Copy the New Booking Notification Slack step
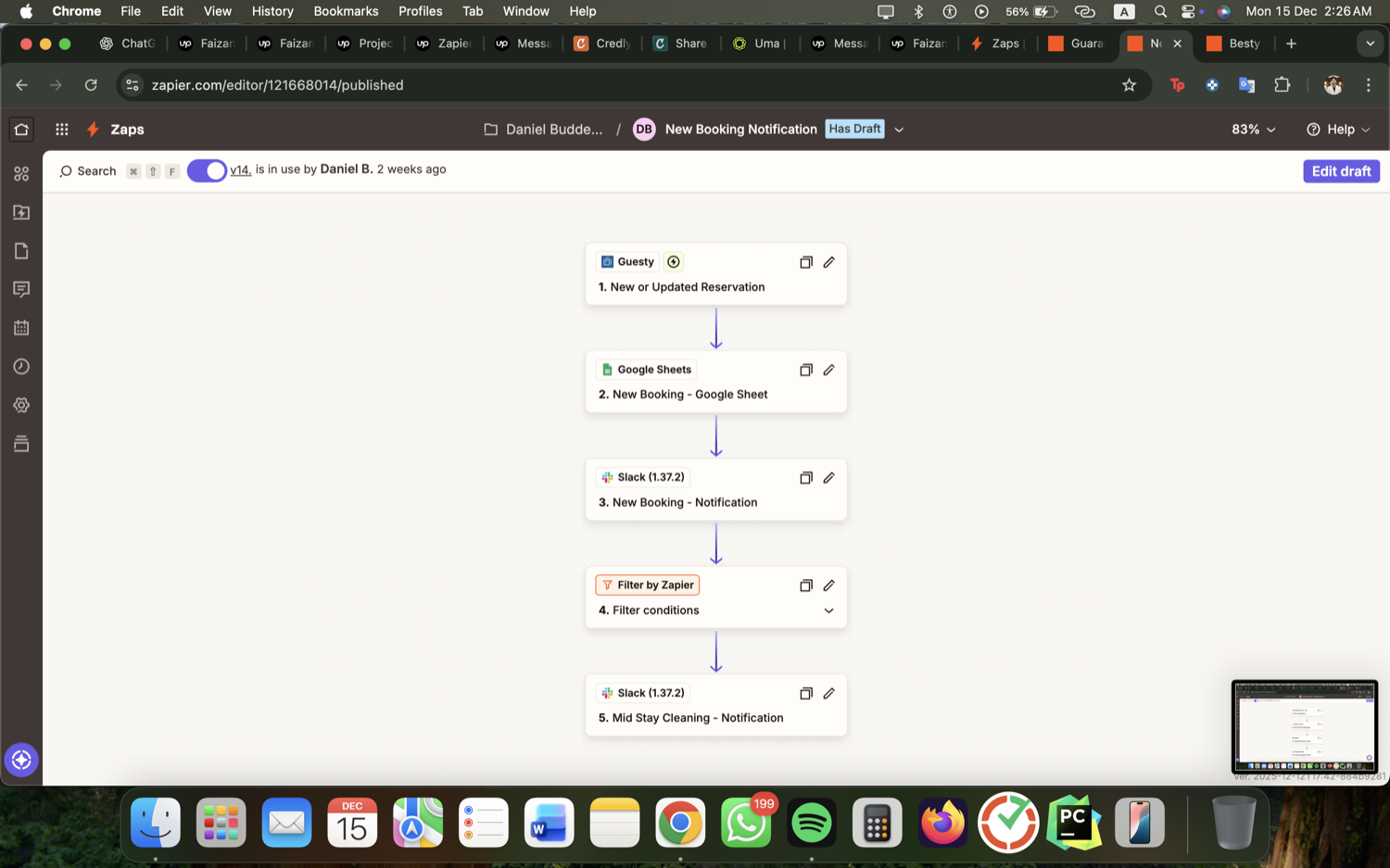1390x868 pixels. 806,478
